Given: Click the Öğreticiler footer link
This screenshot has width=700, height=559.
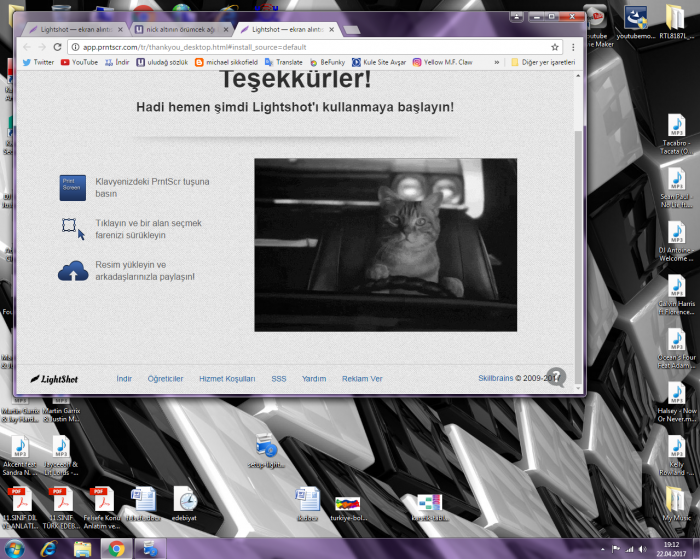Looking at the screenshot, I should (165, 379).
